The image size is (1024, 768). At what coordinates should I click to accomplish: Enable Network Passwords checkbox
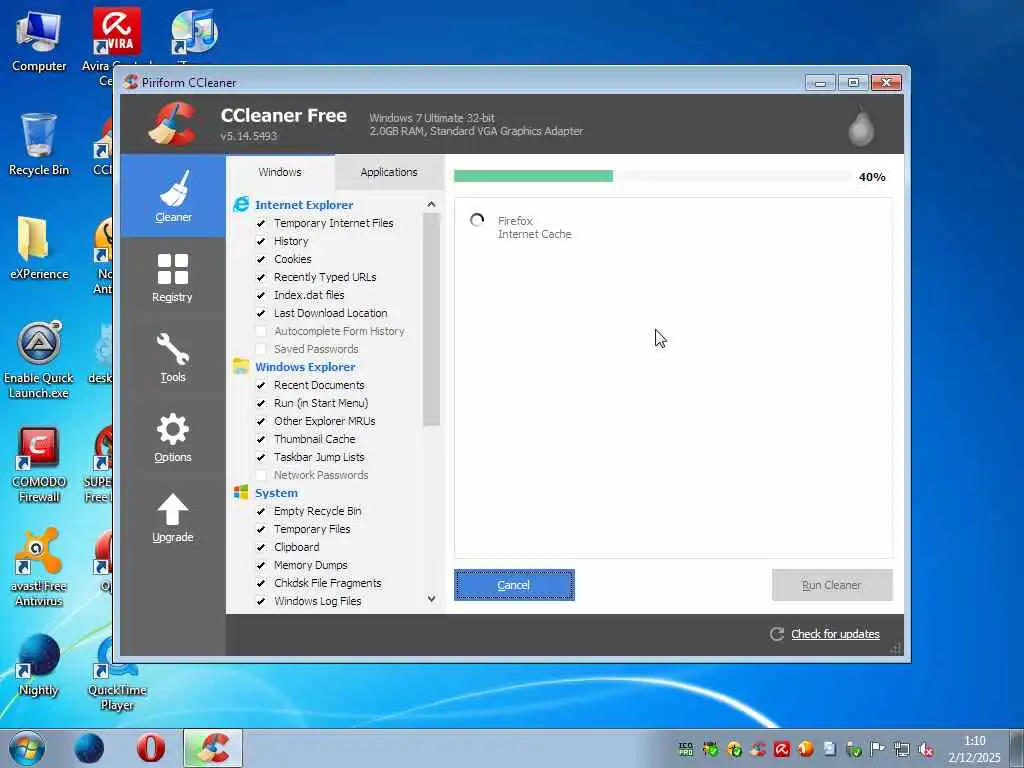pyautogui.click(x=261, y=475)
